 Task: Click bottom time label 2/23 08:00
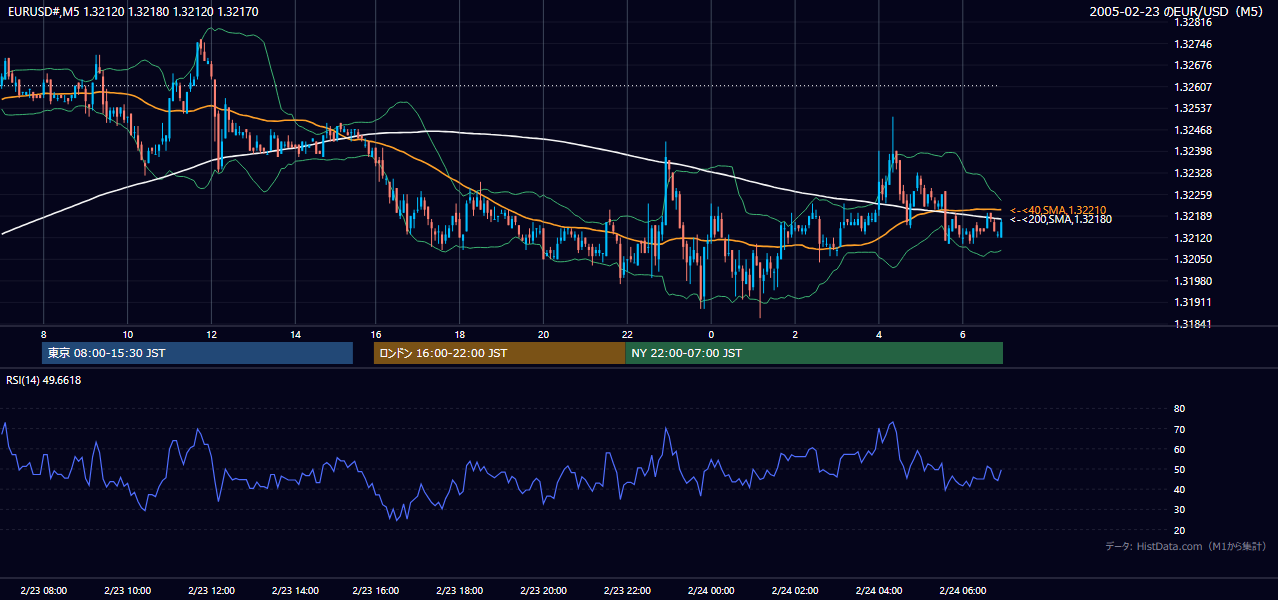pos(43,591)
